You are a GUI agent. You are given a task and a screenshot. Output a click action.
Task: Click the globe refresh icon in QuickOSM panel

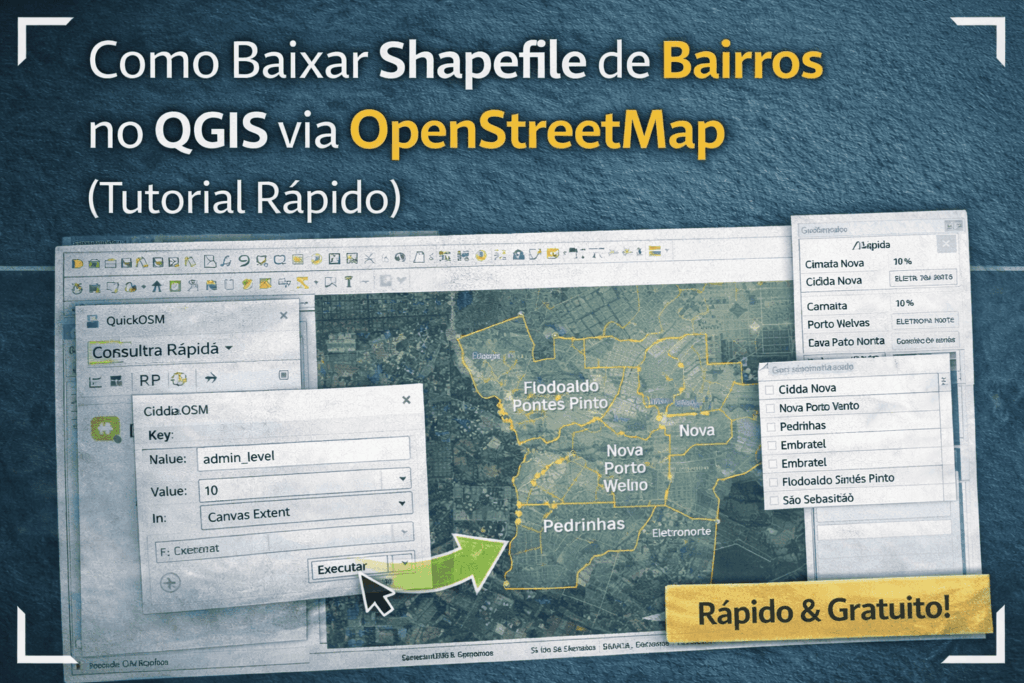pos(178,379)
